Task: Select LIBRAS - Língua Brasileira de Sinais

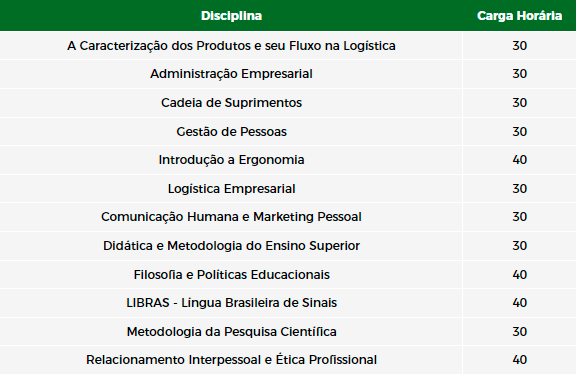Action: [x=231, y=303]
